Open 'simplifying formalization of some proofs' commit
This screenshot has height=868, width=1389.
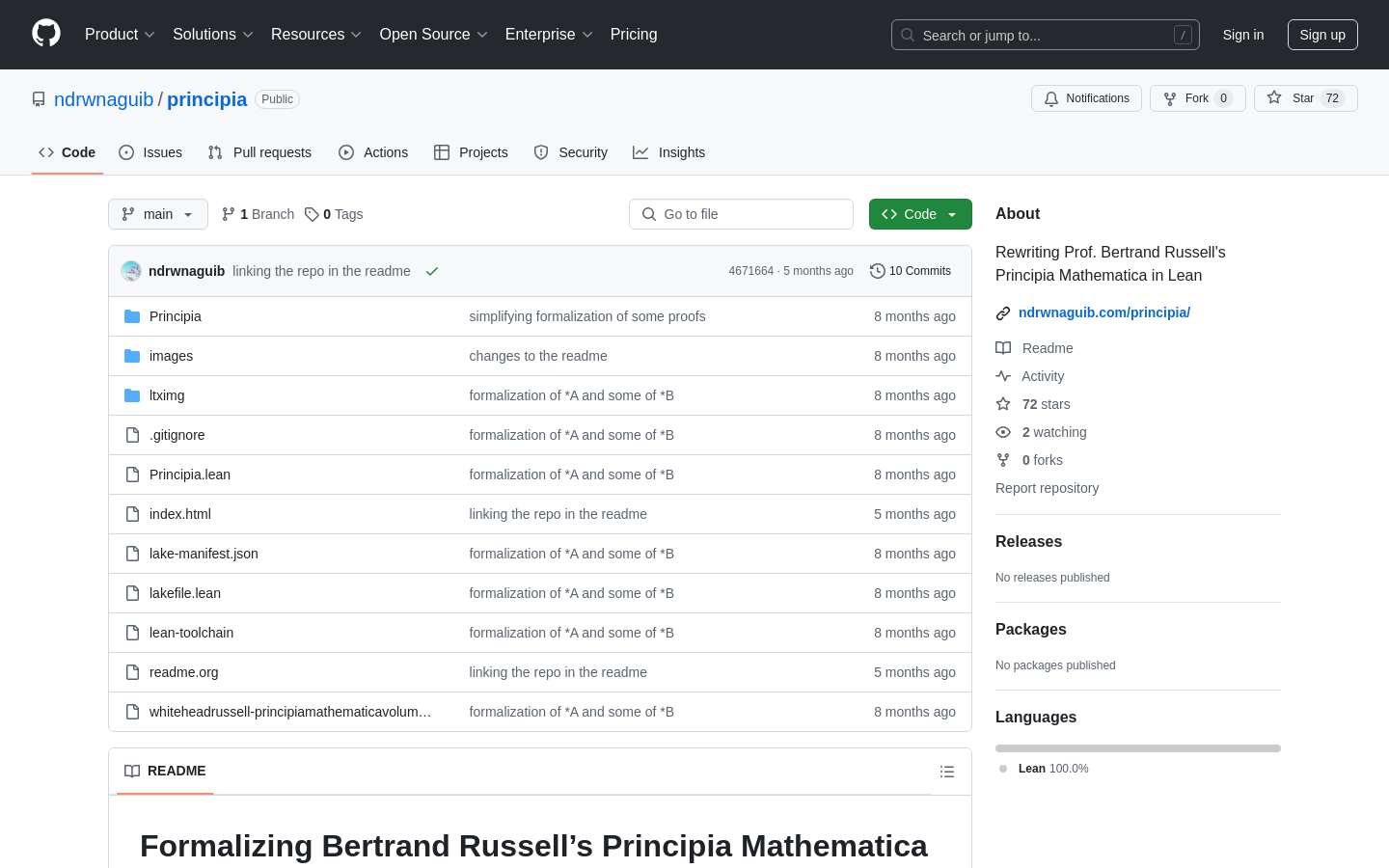(x=587, y=316)
